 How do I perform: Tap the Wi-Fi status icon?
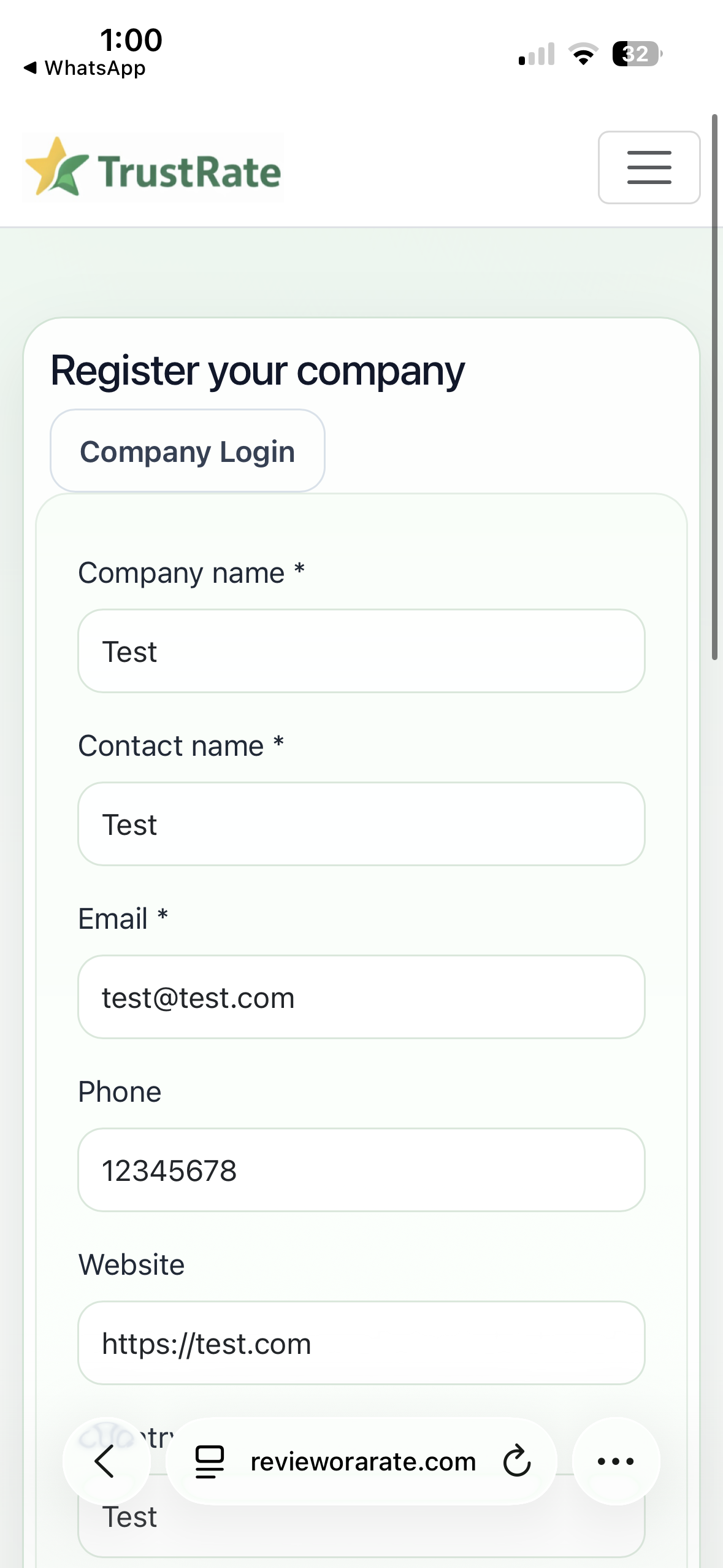[x=584, y=54]
